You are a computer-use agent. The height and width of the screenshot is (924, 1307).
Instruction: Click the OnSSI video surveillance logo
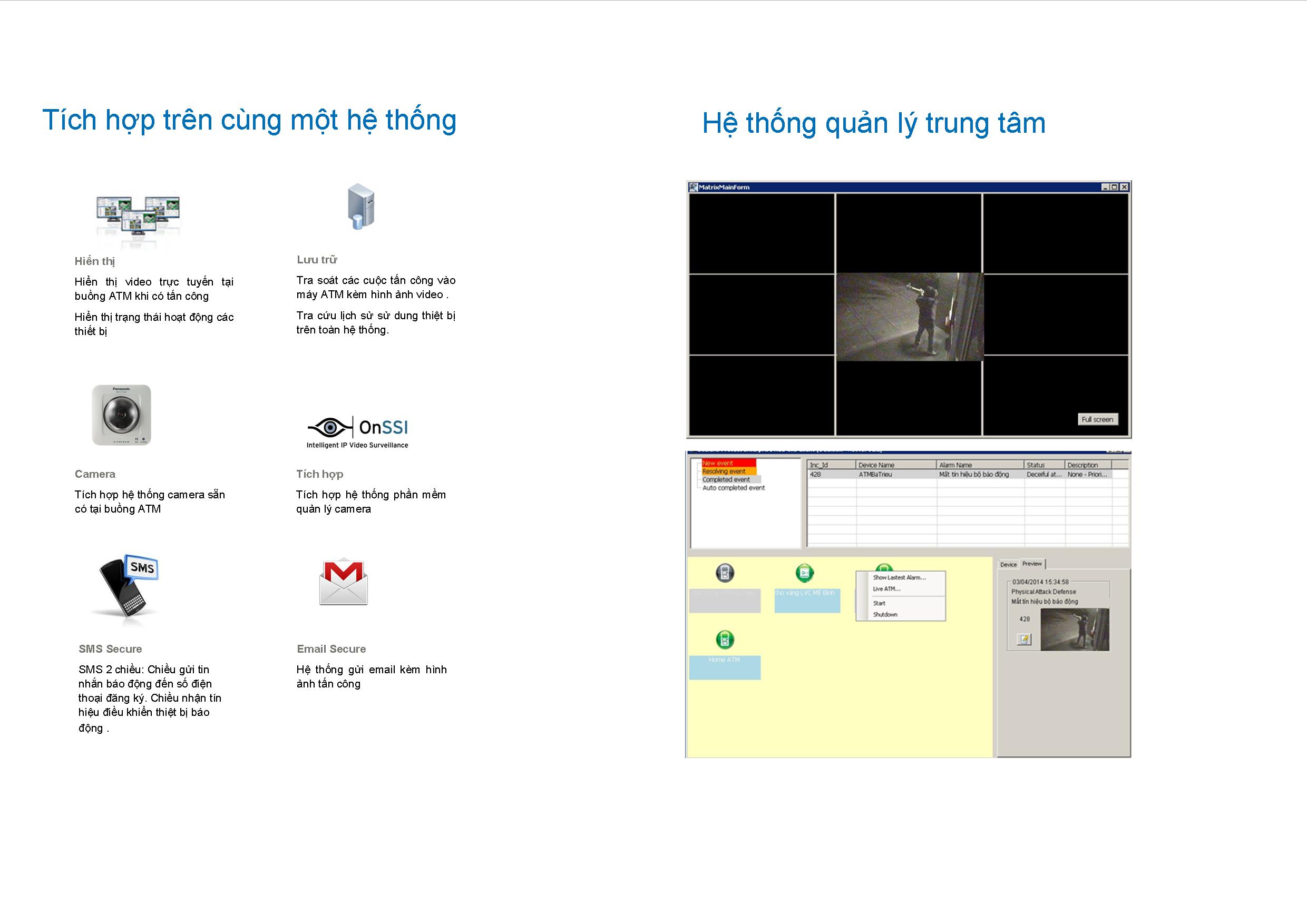point(357,432)
